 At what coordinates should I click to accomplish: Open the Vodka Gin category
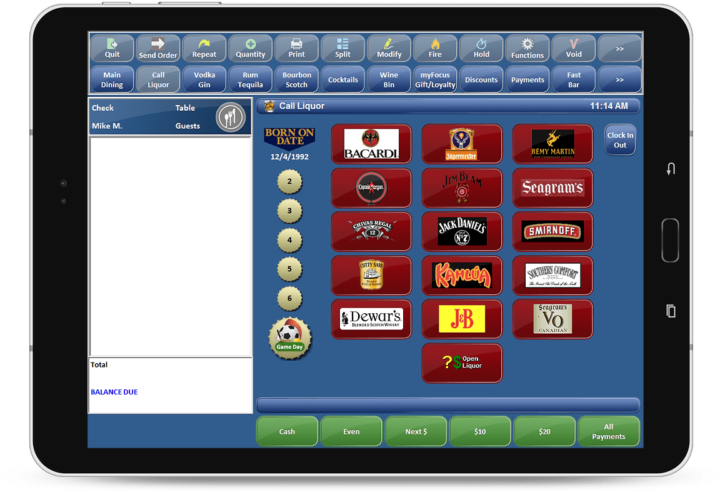point(204,79)
